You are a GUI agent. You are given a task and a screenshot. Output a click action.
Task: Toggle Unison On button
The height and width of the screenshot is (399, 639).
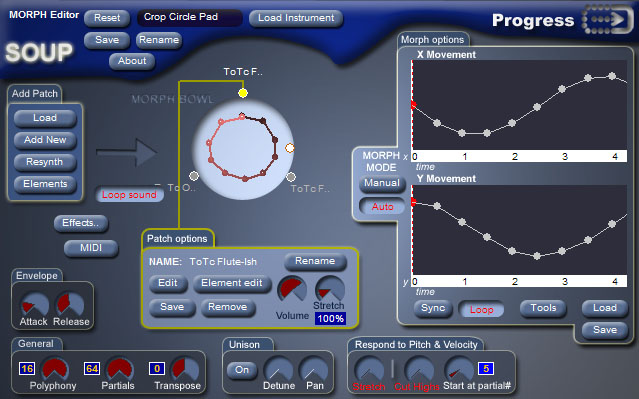[242, 370]
